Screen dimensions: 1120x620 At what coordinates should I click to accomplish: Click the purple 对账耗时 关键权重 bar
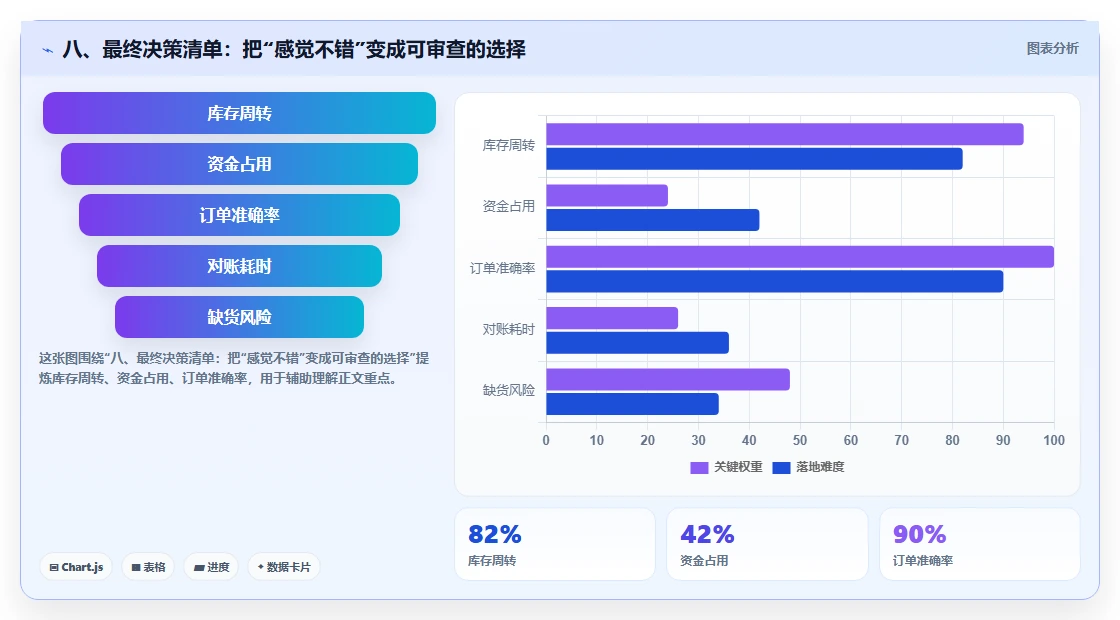[x=612, y=318]
